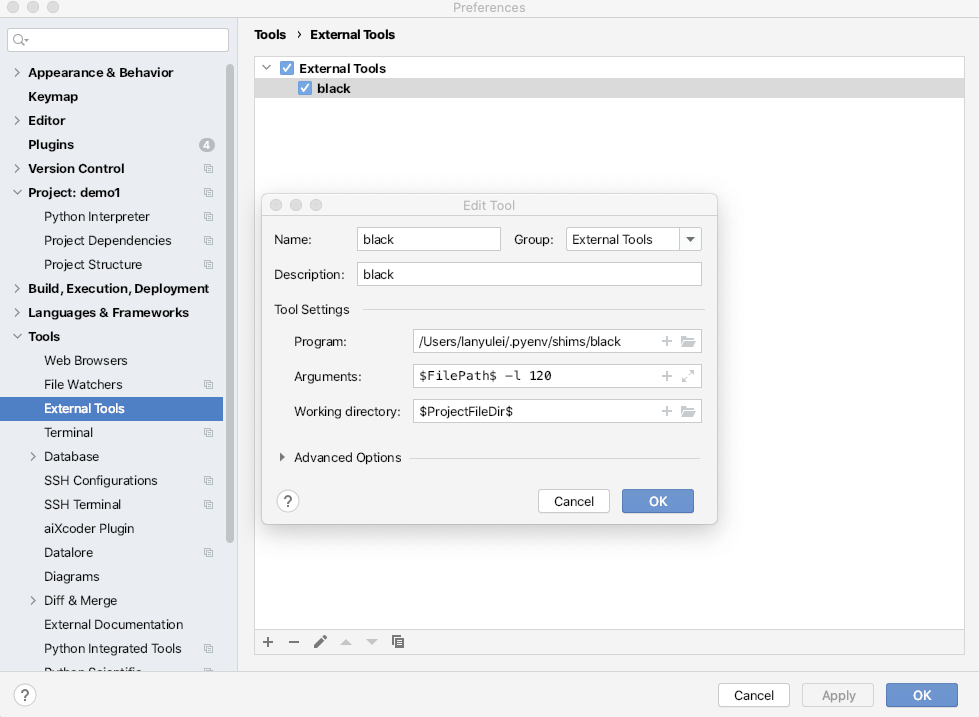Open help for Preferences window
Image resolution: width=979 pixels, height=717 pixels.
click(24, 695)
